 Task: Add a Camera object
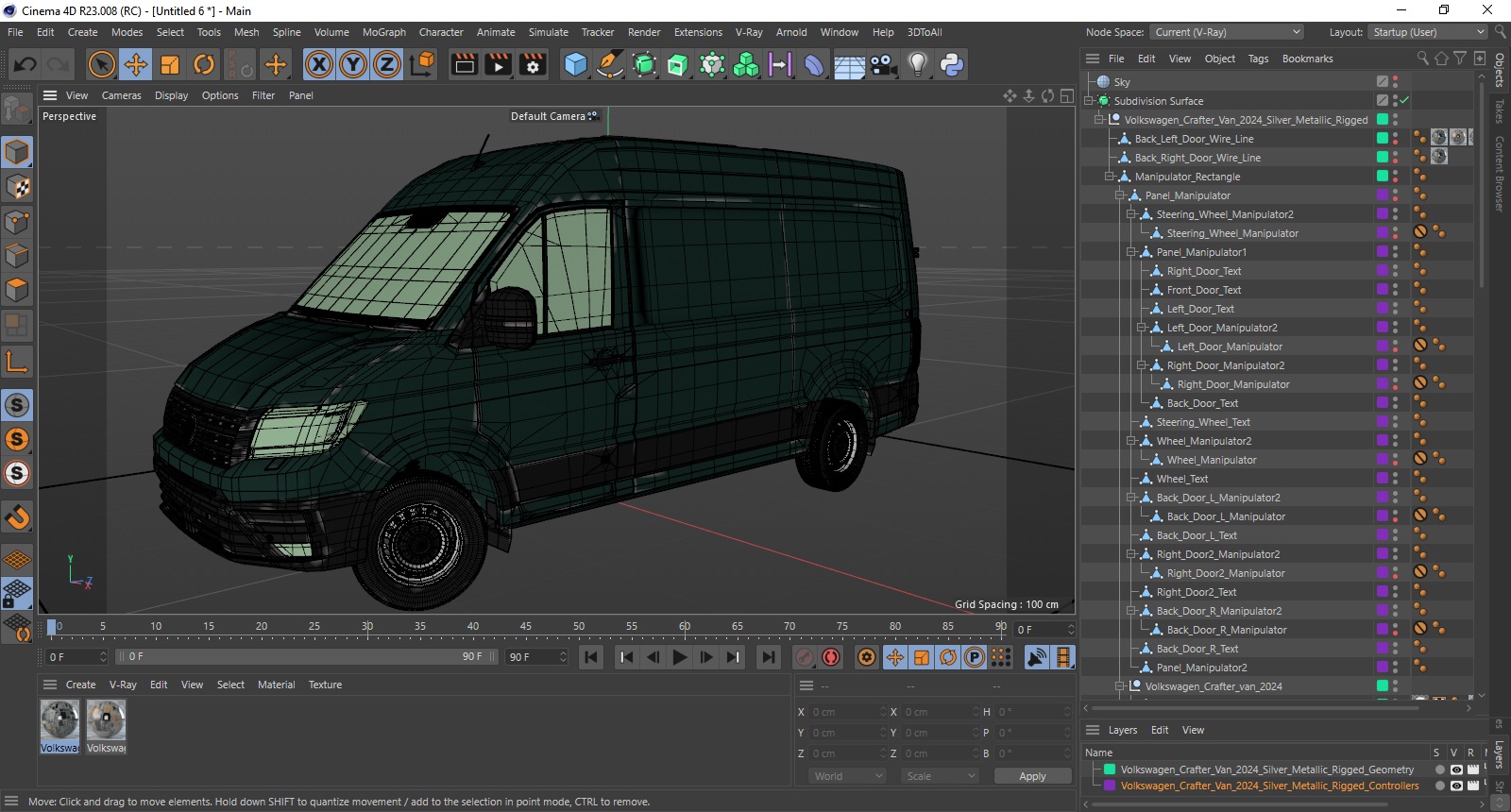coord(884,64)
